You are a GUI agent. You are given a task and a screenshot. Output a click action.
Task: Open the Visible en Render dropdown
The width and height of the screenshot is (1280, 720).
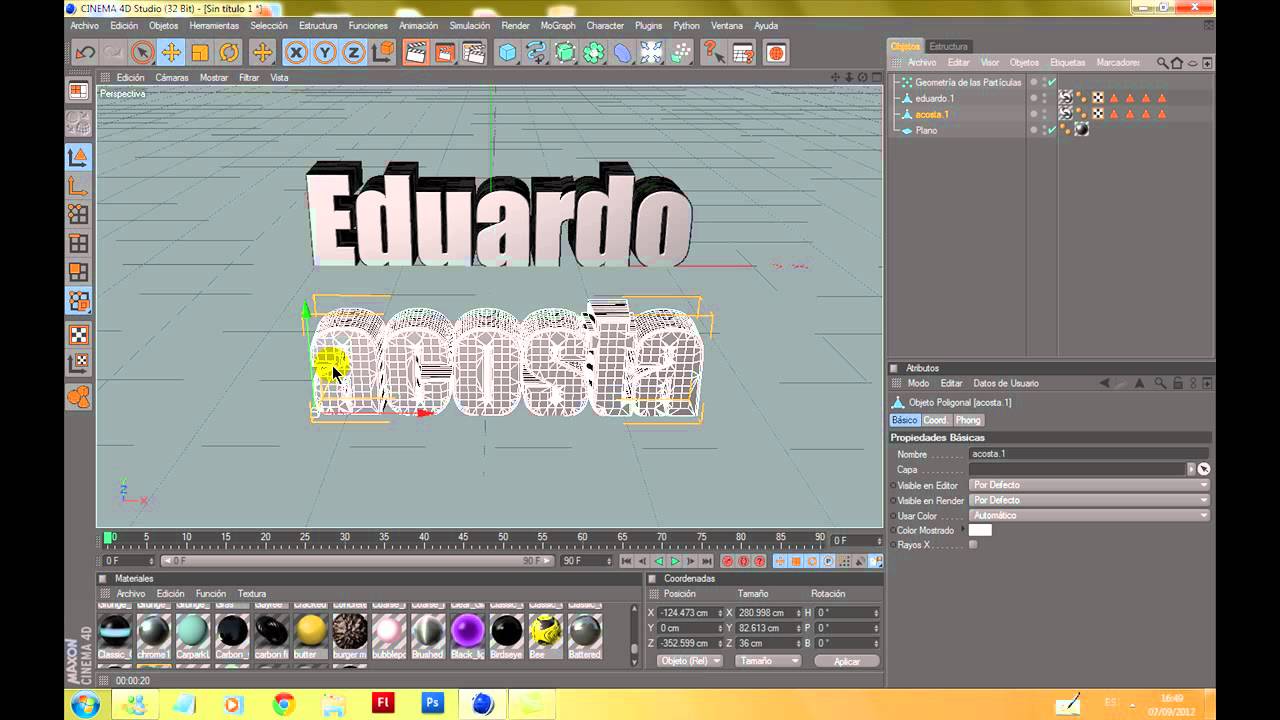(x=1090, y=500)
